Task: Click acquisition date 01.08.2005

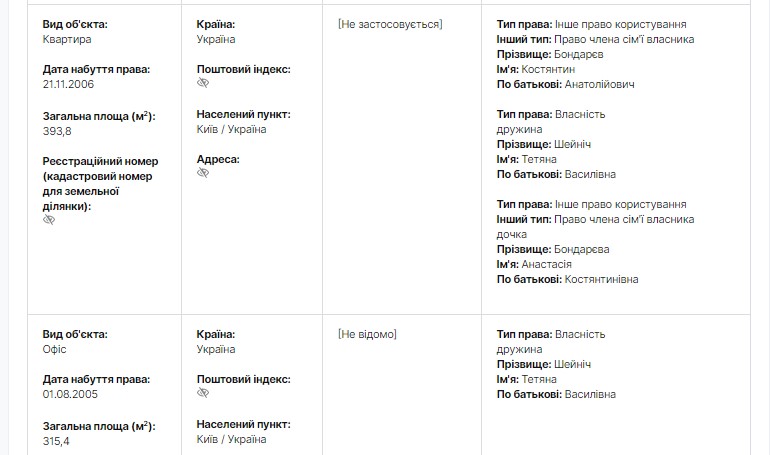Action: point(69,394)
